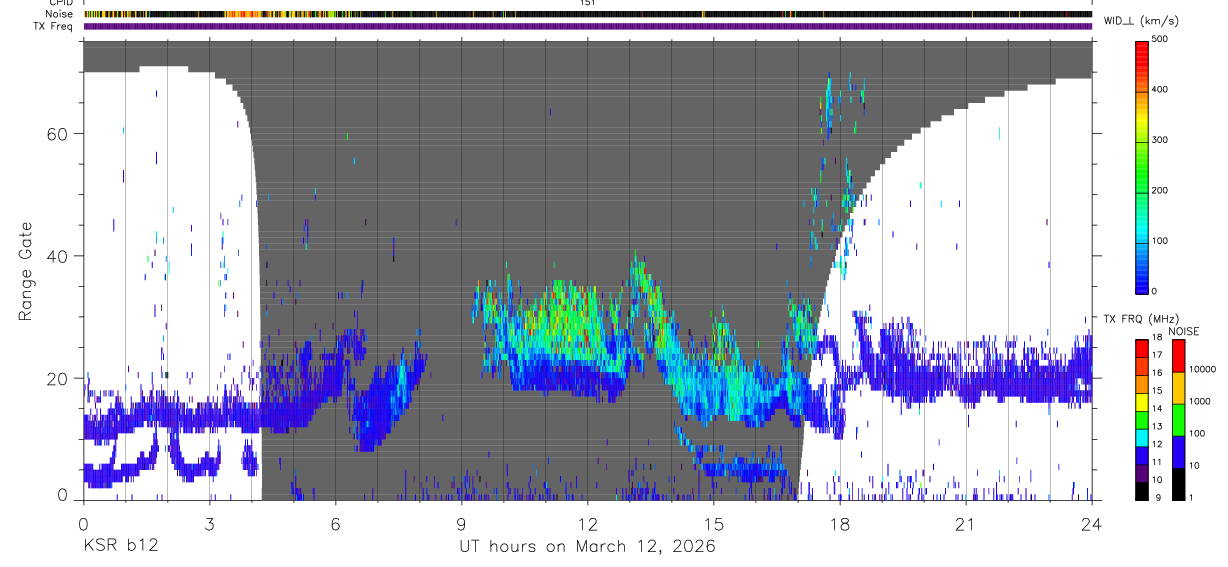Select the yellow segment of the TX FRQ color bar
1228x567 pixels.
pos(1142,402)
